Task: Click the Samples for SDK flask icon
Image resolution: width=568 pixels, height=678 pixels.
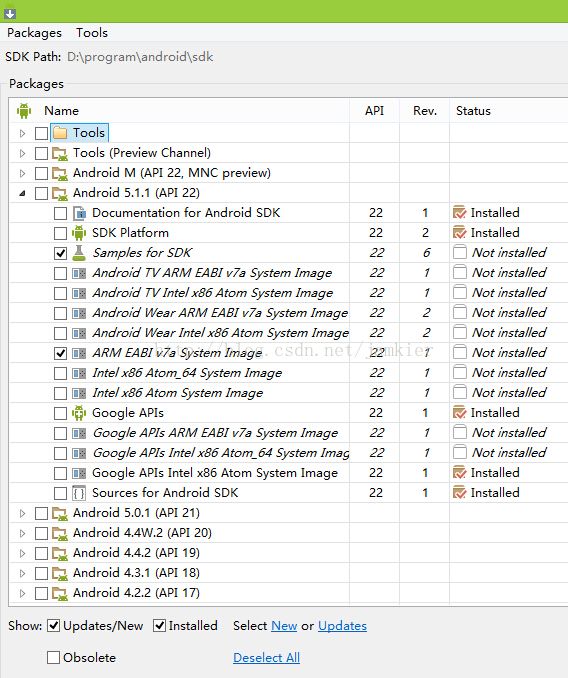Action: click(x=79, y=253)
